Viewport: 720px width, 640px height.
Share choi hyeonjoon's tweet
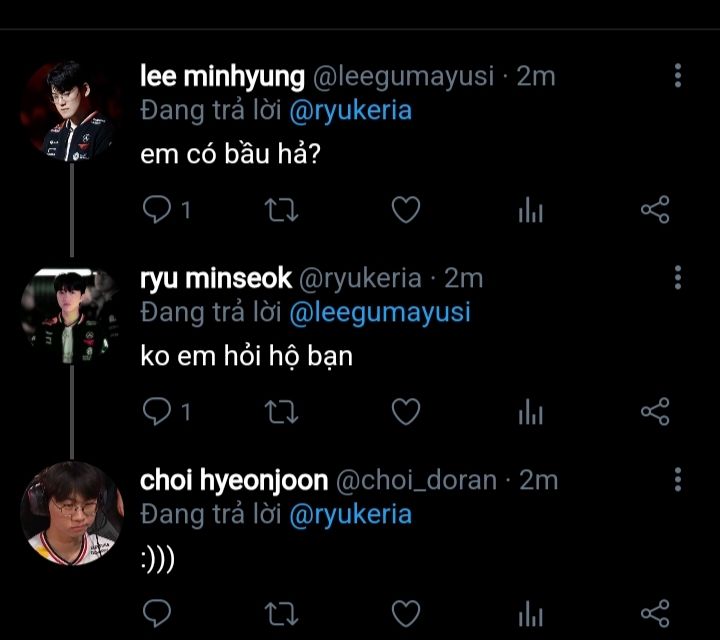654,611
